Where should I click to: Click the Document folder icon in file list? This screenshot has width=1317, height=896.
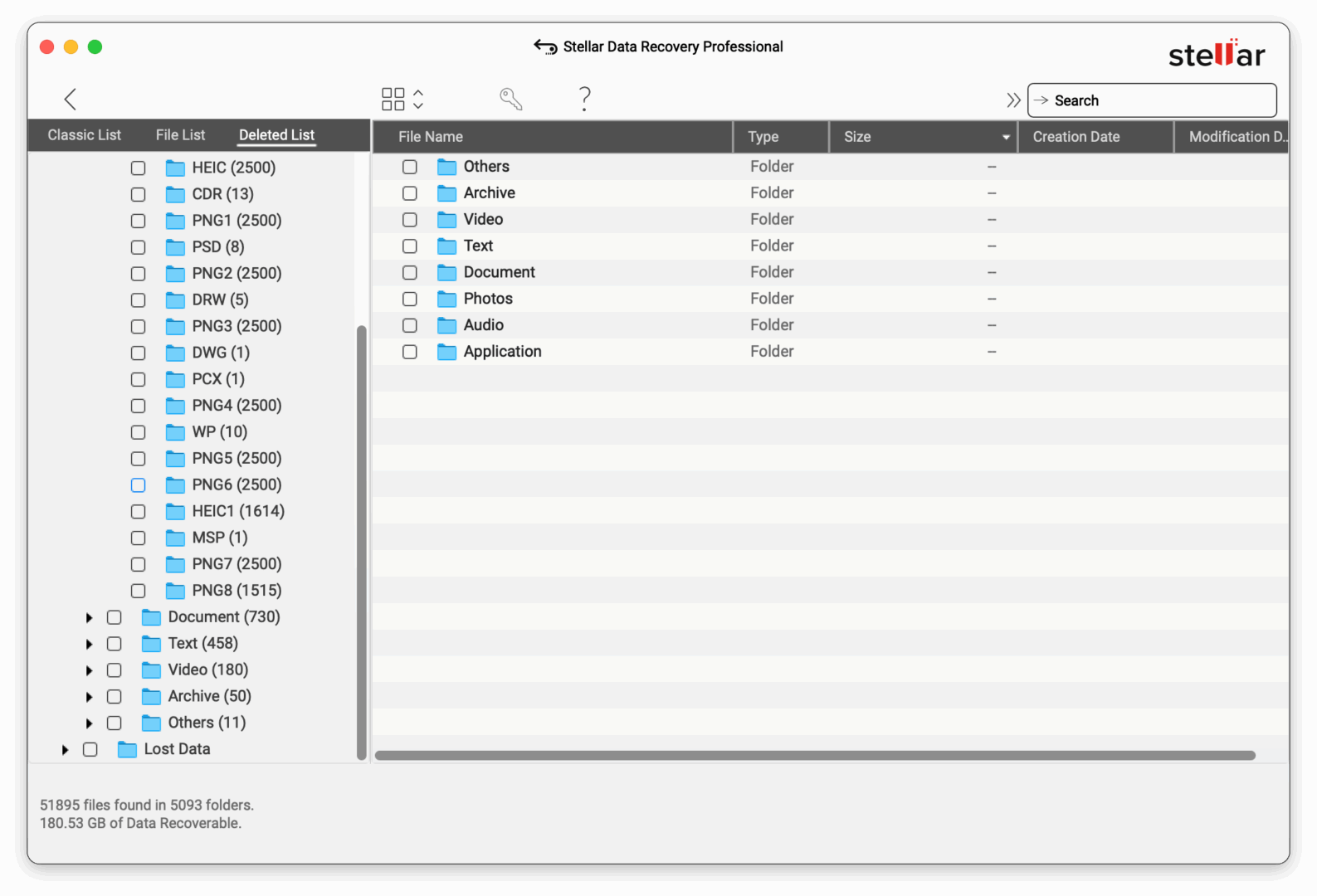point(447,273)
